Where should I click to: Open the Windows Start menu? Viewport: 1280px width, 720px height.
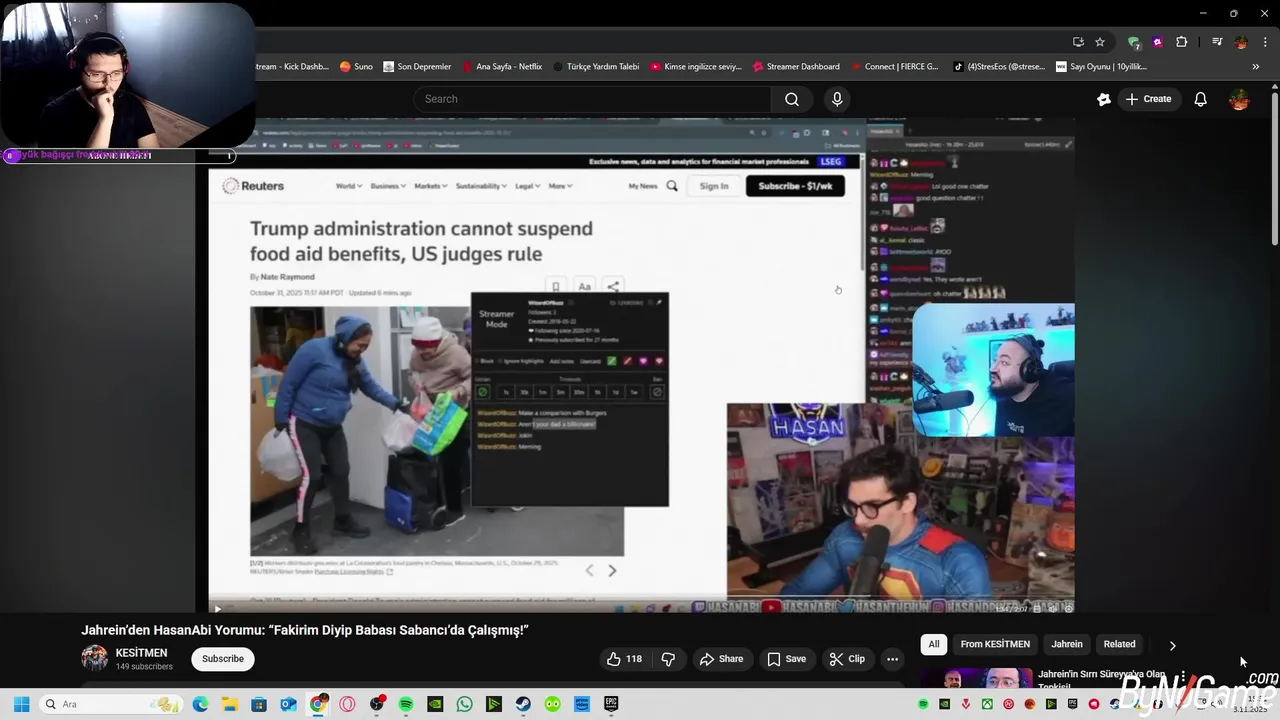(21, 704)
